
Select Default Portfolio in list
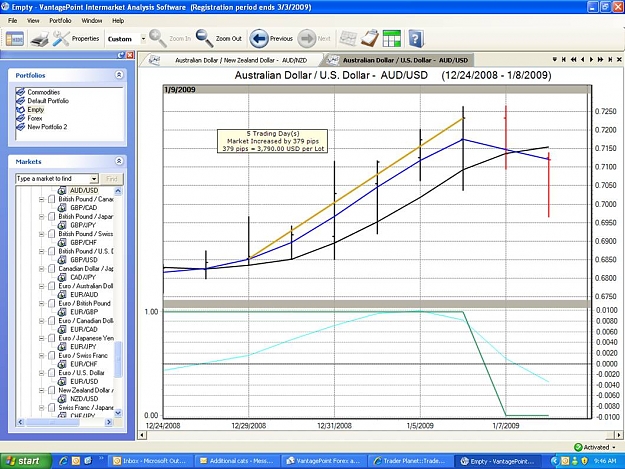48,101
